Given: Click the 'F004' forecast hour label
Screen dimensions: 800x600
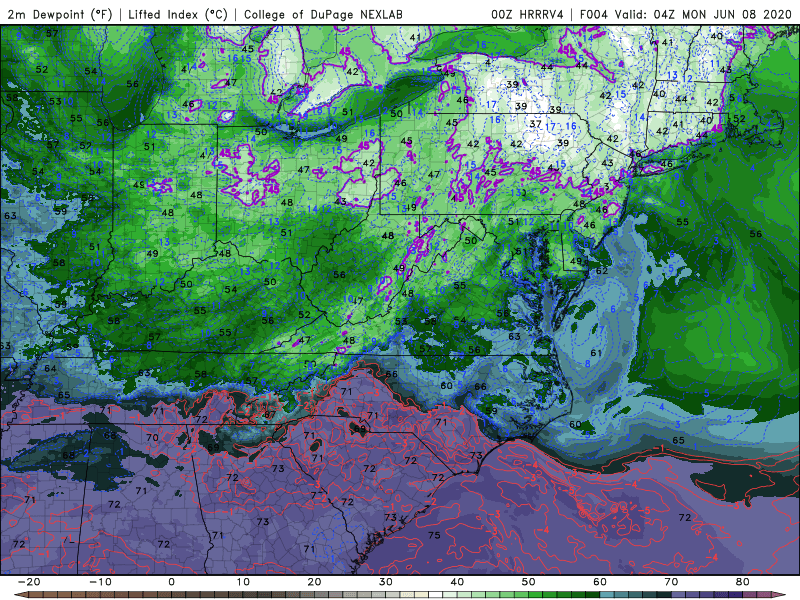Looking at the screenshot, I should point(594,14).
